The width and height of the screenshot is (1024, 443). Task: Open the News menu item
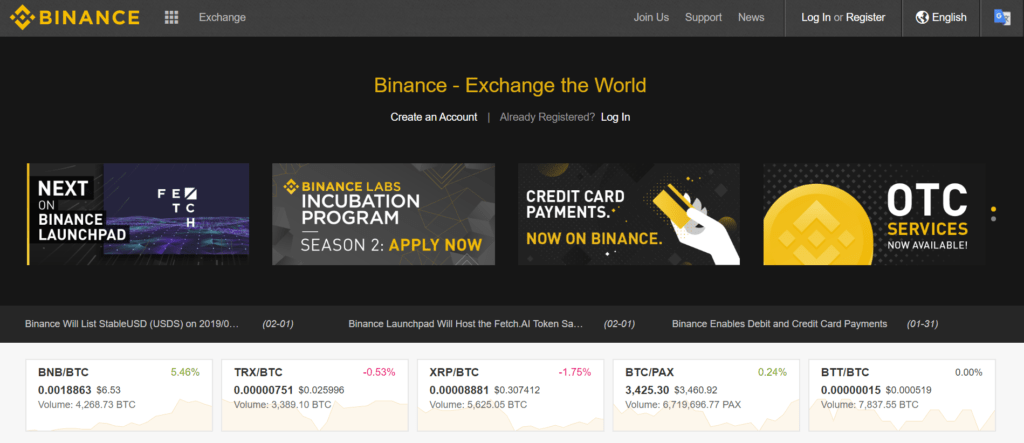coord(751,18)
